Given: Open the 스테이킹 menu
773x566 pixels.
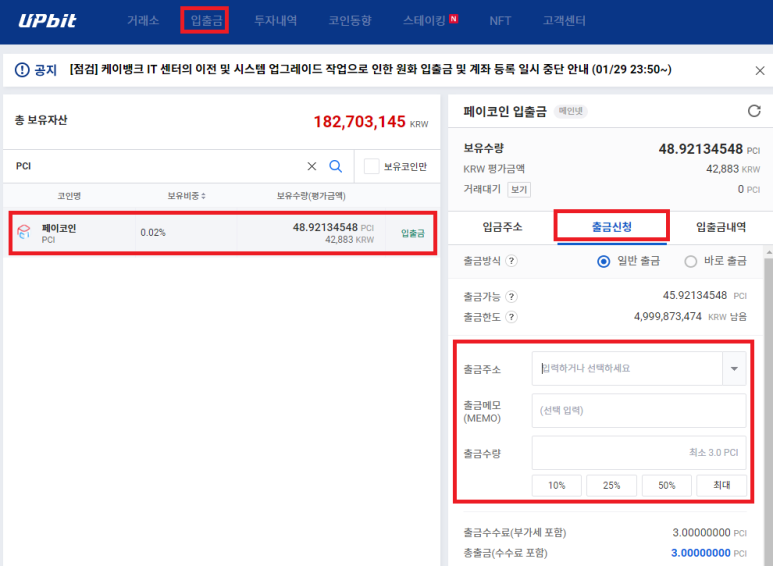Looking at the screenshot, I should coord(424,20).
